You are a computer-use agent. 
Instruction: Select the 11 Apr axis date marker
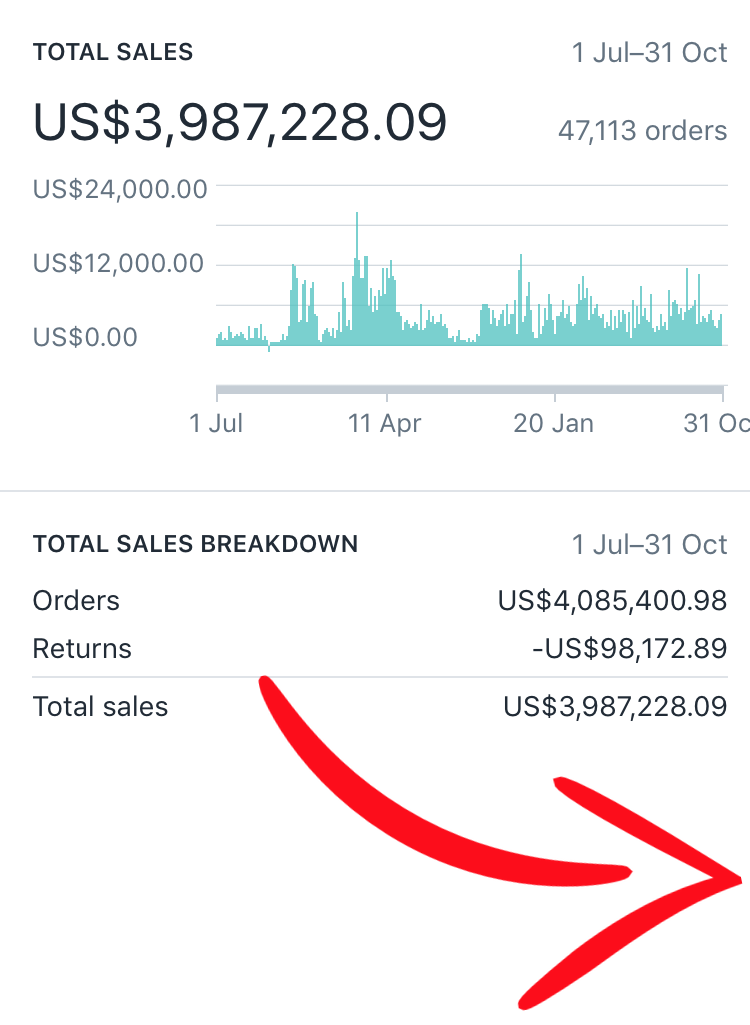[x=385, y=423]
